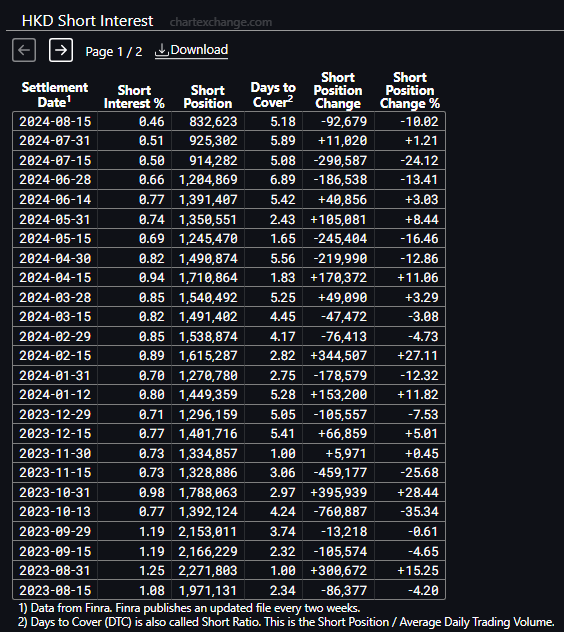Select short position value 1,710,864

pos(208,278)
